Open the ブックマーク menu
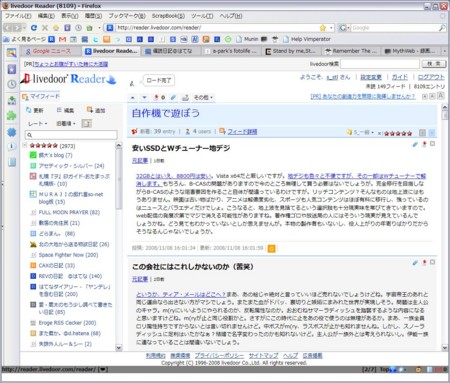 coord(127,16)
